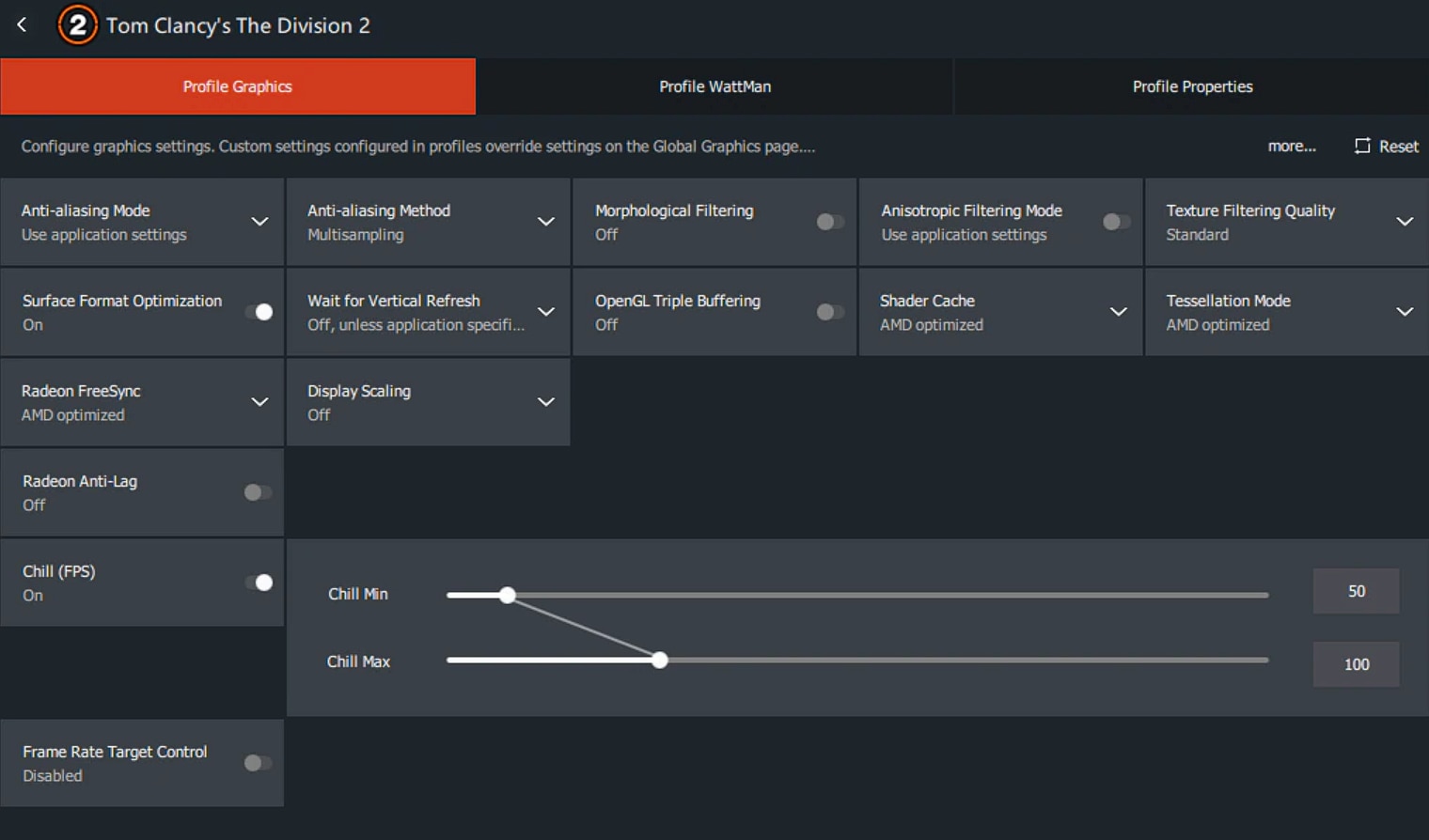Click the Standard texture quality value

pos(1197,235)
